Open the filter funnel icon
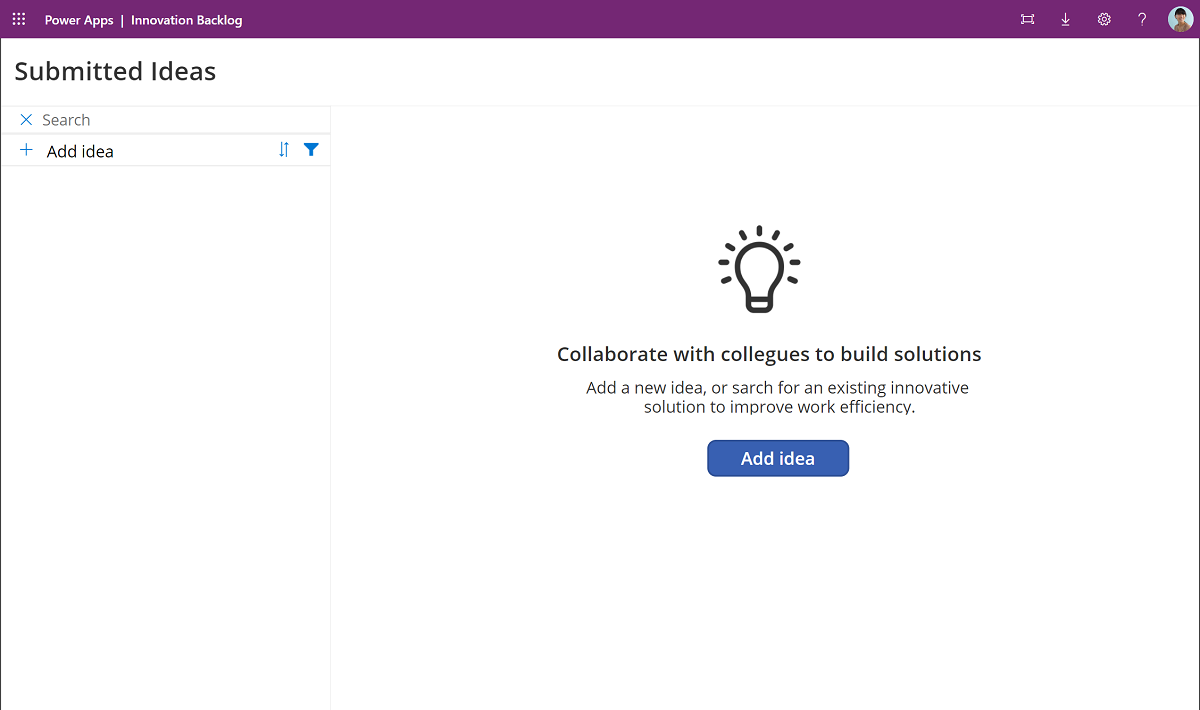The height and width of the screenshot is (710, 1200). point(311,149)
